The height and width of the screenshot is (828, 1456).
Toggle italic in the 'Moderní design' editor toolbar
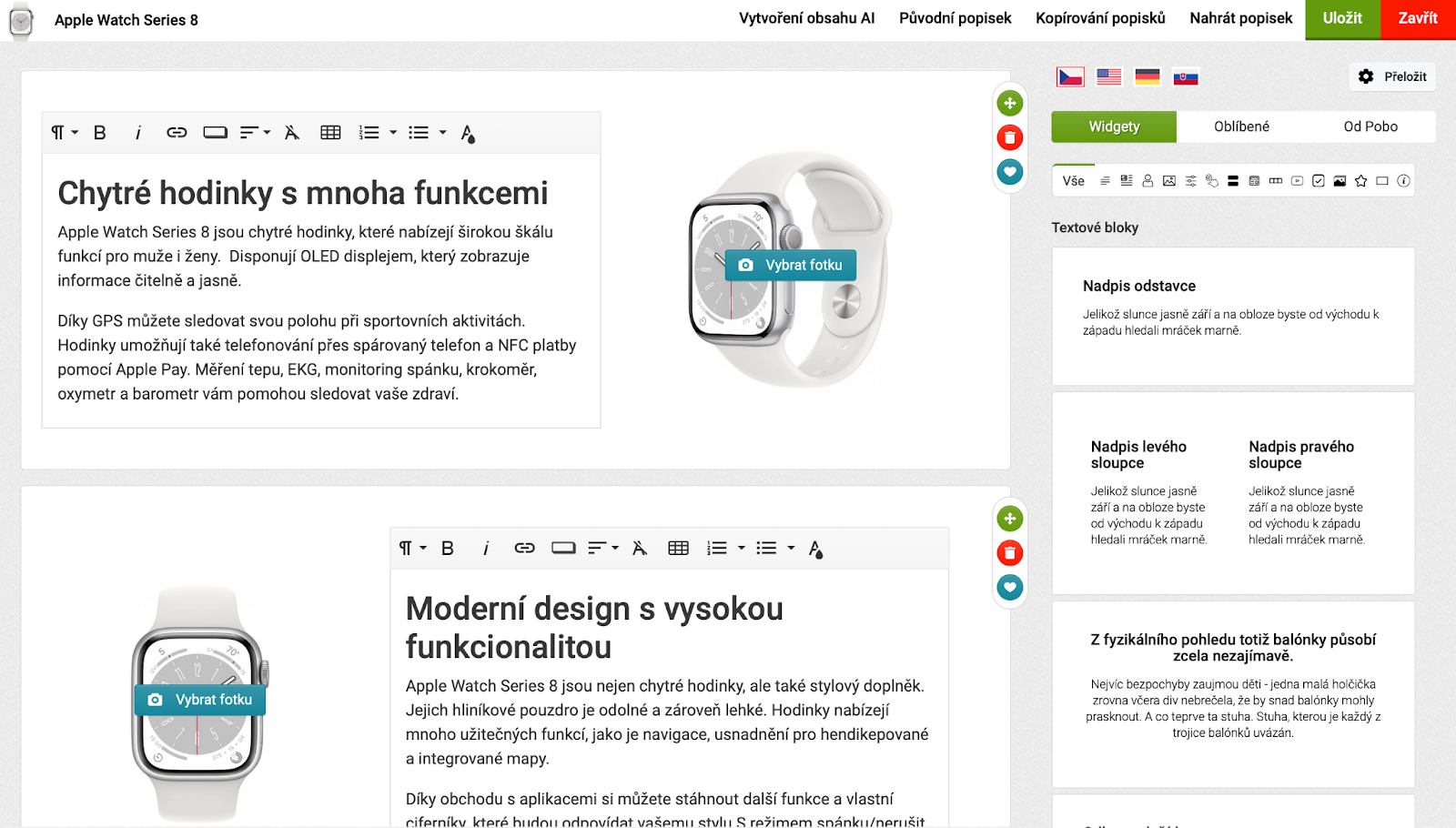click(486, 548)
